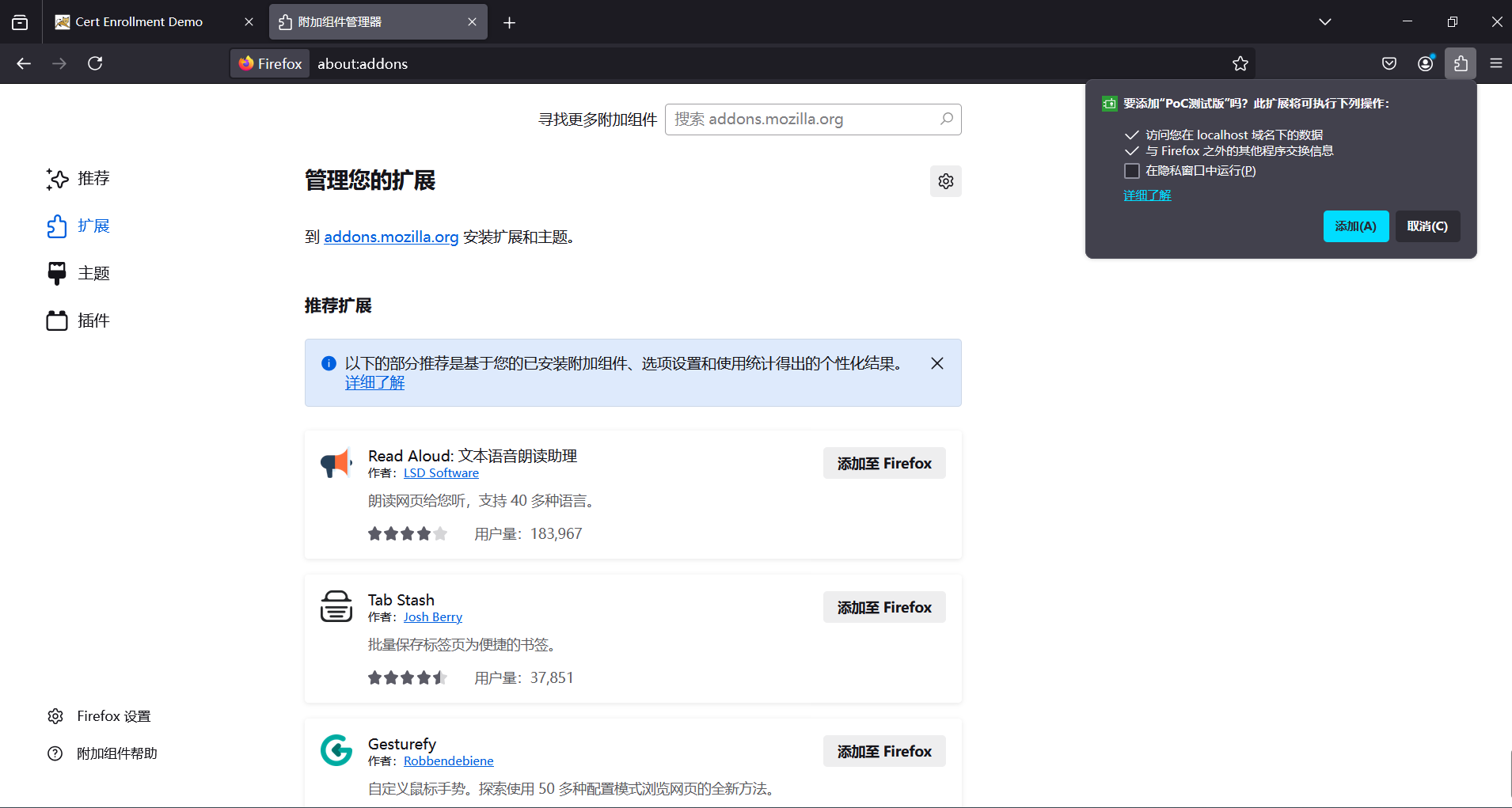Add Tab Stash to Firefox
Screen dimensions: 1512x808
pos(883,607)
